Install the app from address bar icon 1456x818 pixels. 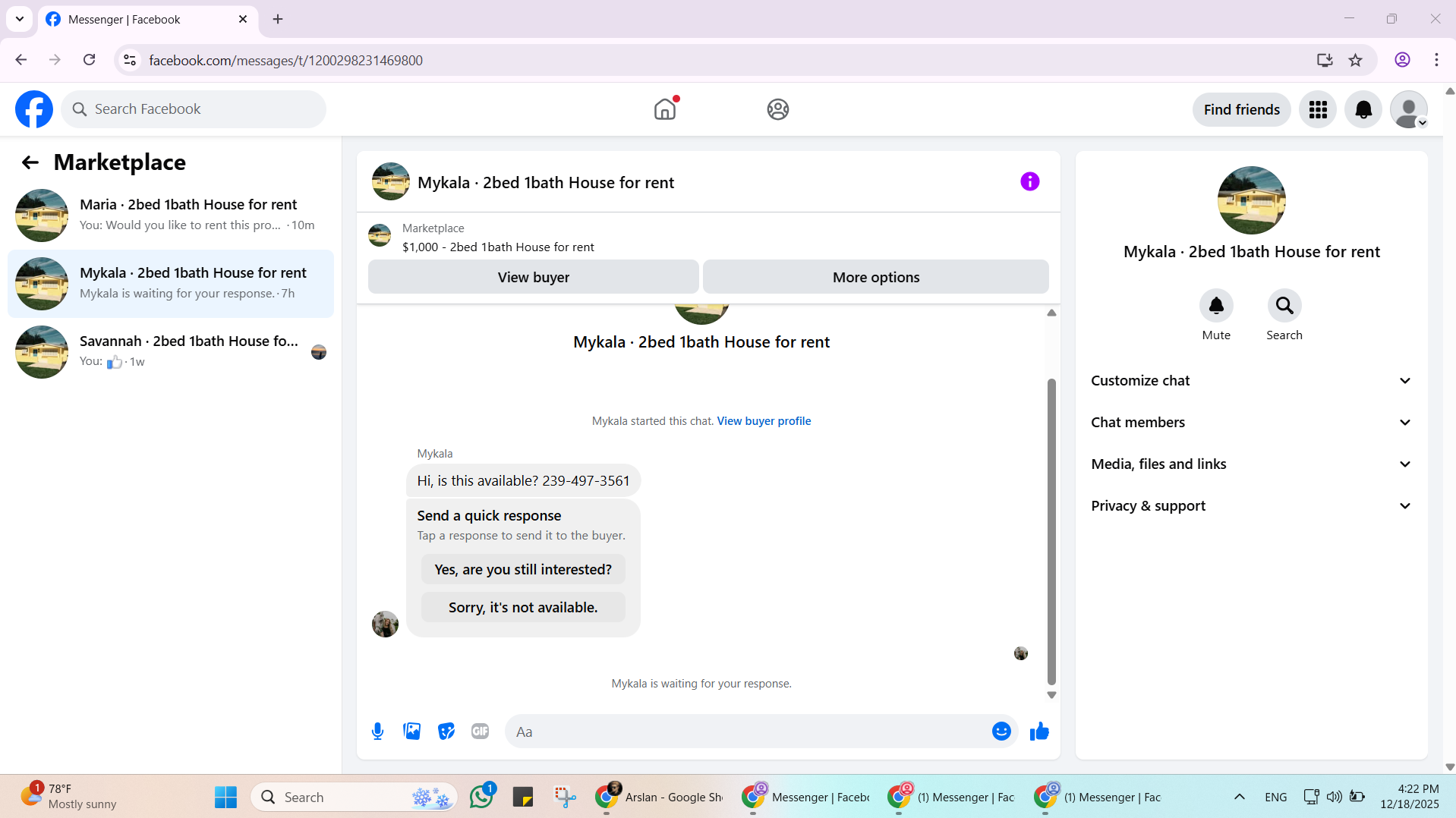coord(1325,60)
